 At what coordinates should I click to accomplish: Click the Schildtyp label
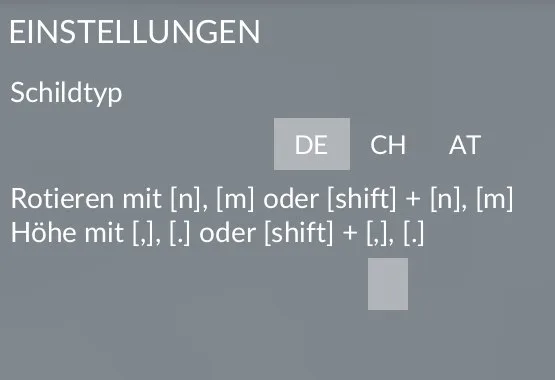click(66, 93)
